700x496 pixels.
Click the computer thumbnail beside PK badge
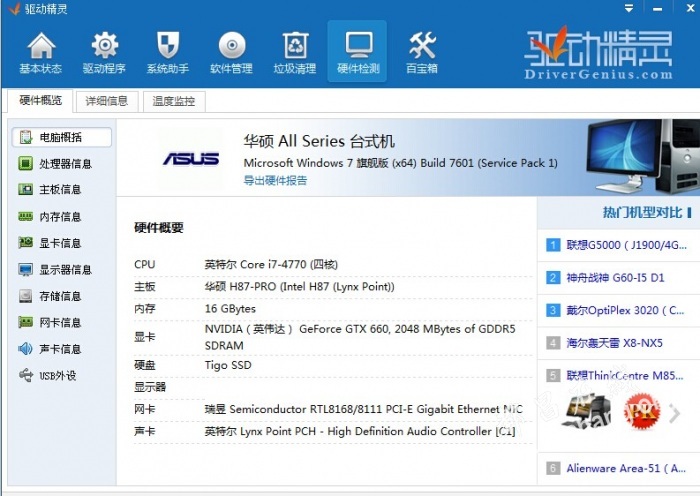587,411
